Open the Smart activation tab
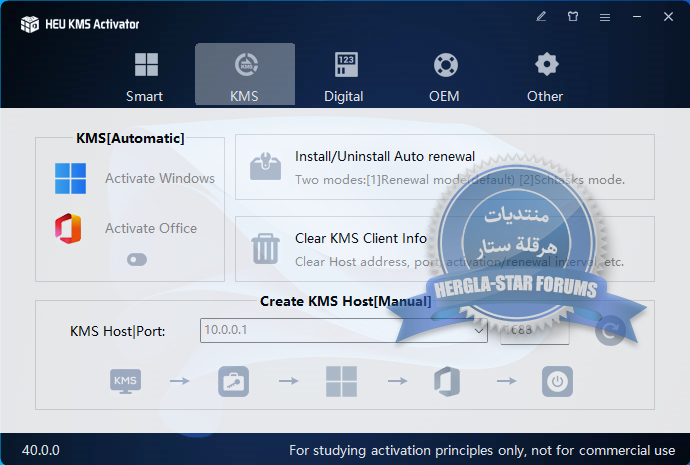This screenshot has height=465, width=690. click(145, 76)
